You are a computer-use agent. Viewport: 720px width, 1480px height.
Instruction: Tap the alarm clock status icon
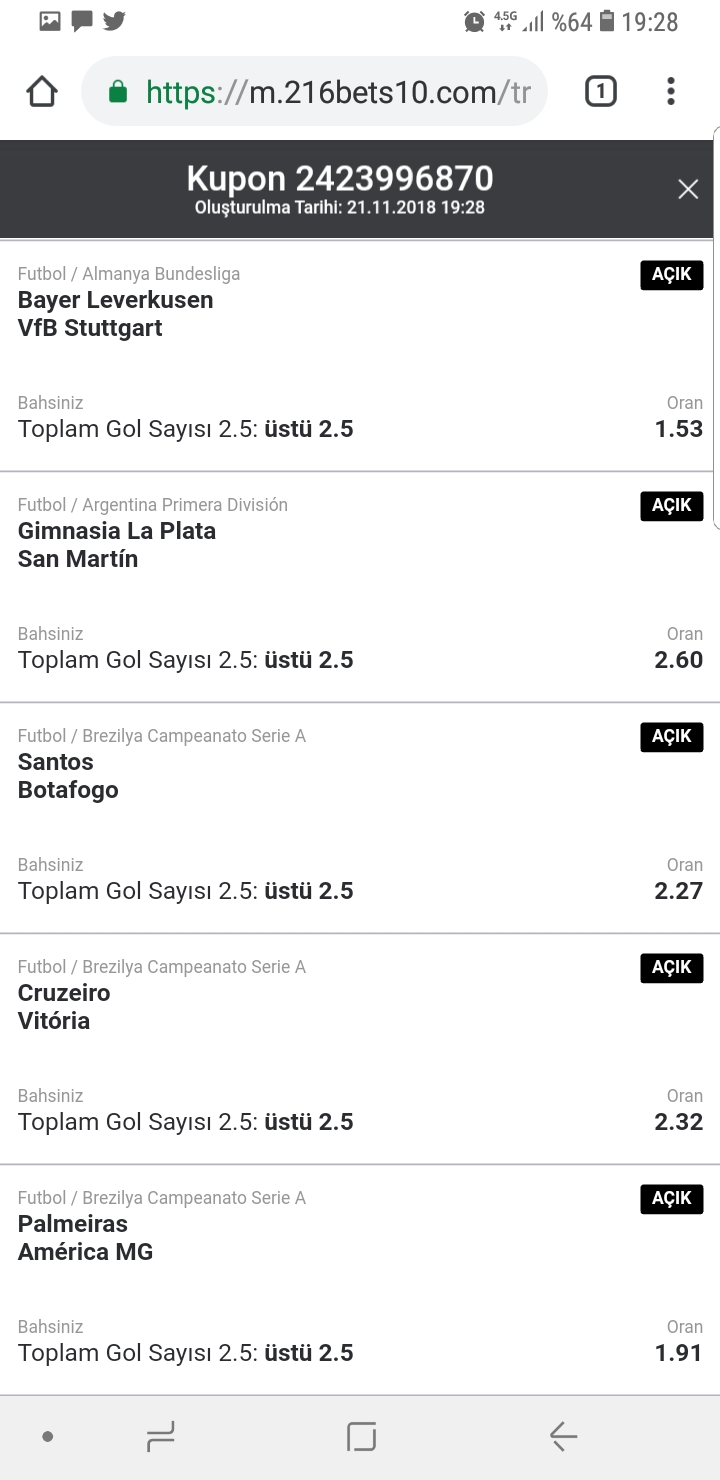pyautogui.click(x=475, y=21)
